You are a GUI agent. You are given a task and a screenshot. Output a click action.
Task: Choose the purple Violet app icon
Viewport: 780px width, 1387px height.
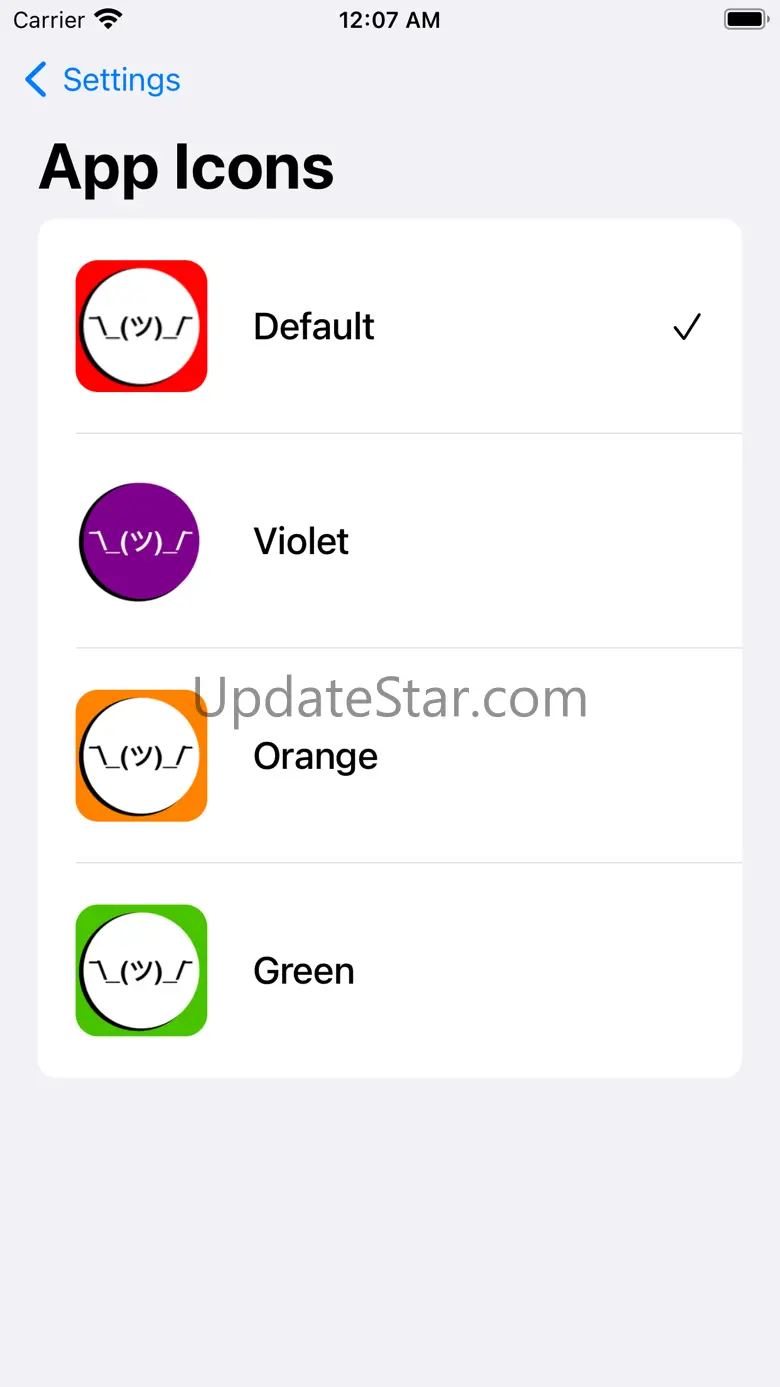point(139,541)
